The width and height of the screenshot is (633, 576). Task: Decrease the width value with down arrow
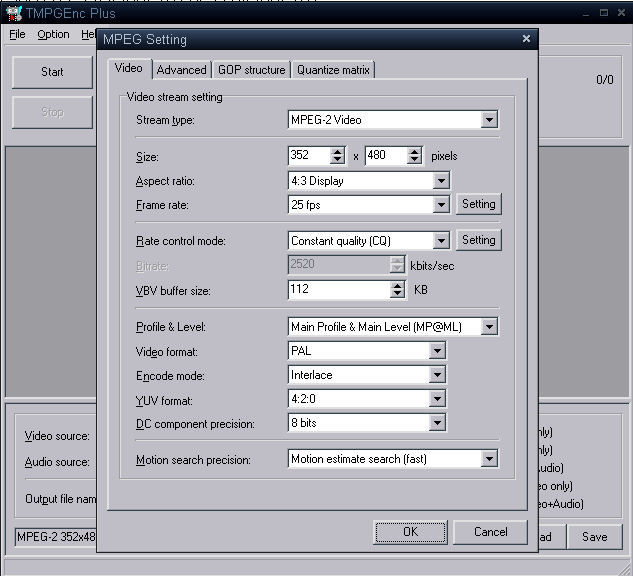[337, 160]
